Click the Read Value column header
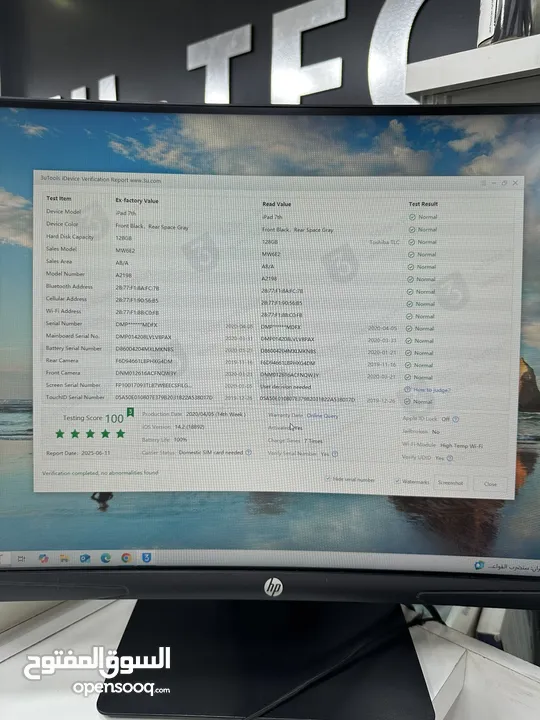The image size is (540, 720). (277, 204)
